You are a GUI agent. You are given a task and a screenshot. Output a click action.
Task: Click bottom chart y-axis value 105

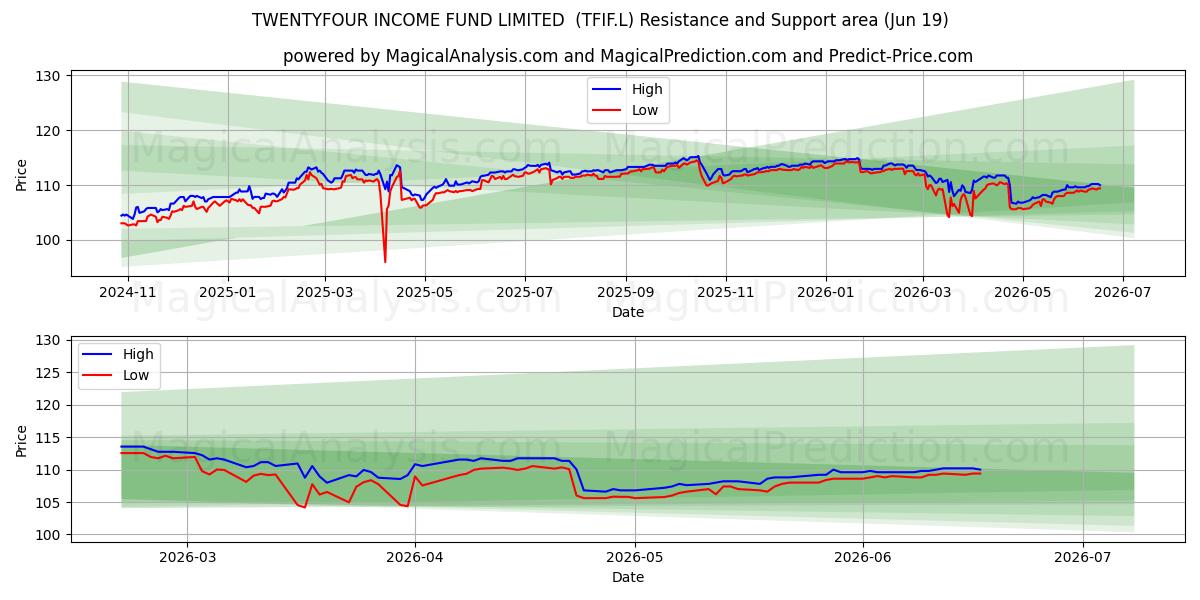50,503
